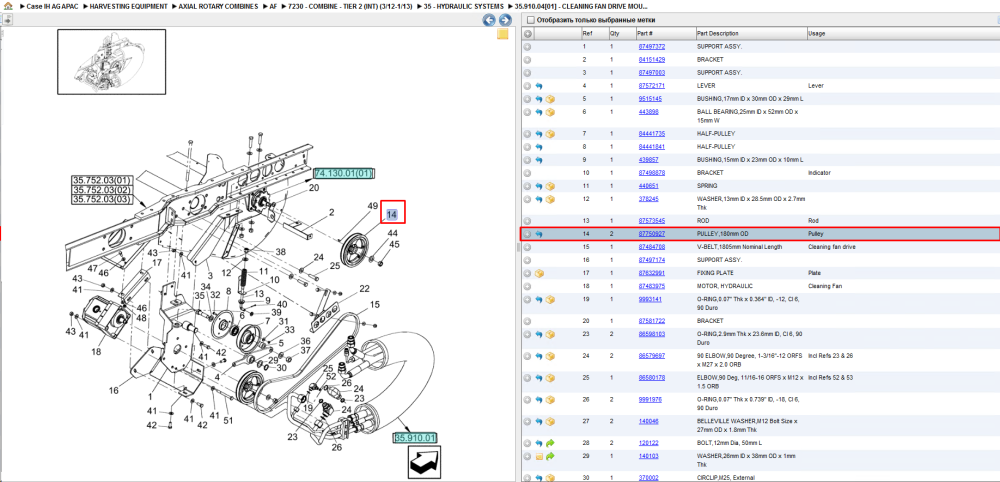
Task: Toggle selection circle for ref 1 SUPPORT ASSY.
Action: click(x=527, y=47)
